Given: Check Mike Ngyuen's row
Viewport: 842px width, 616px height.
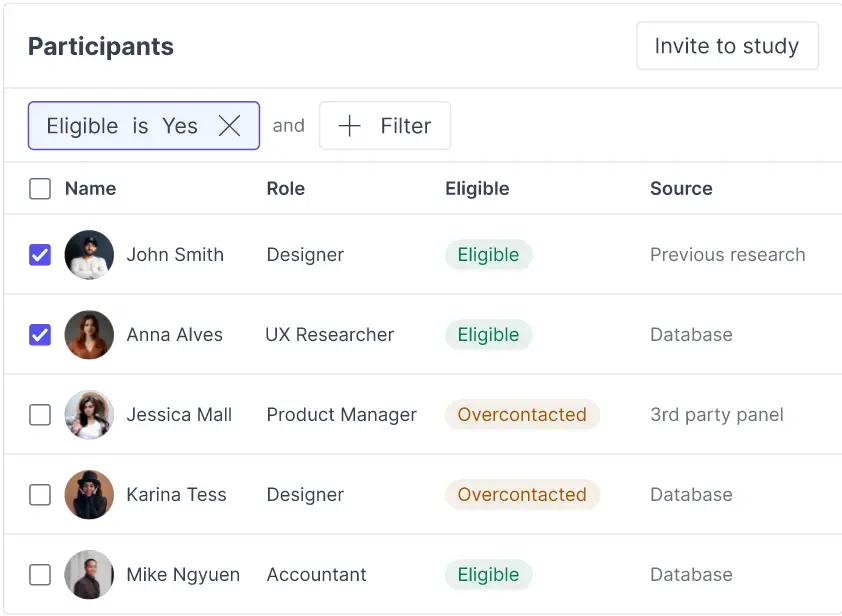Looking at the screenshot, I should 40,575.
